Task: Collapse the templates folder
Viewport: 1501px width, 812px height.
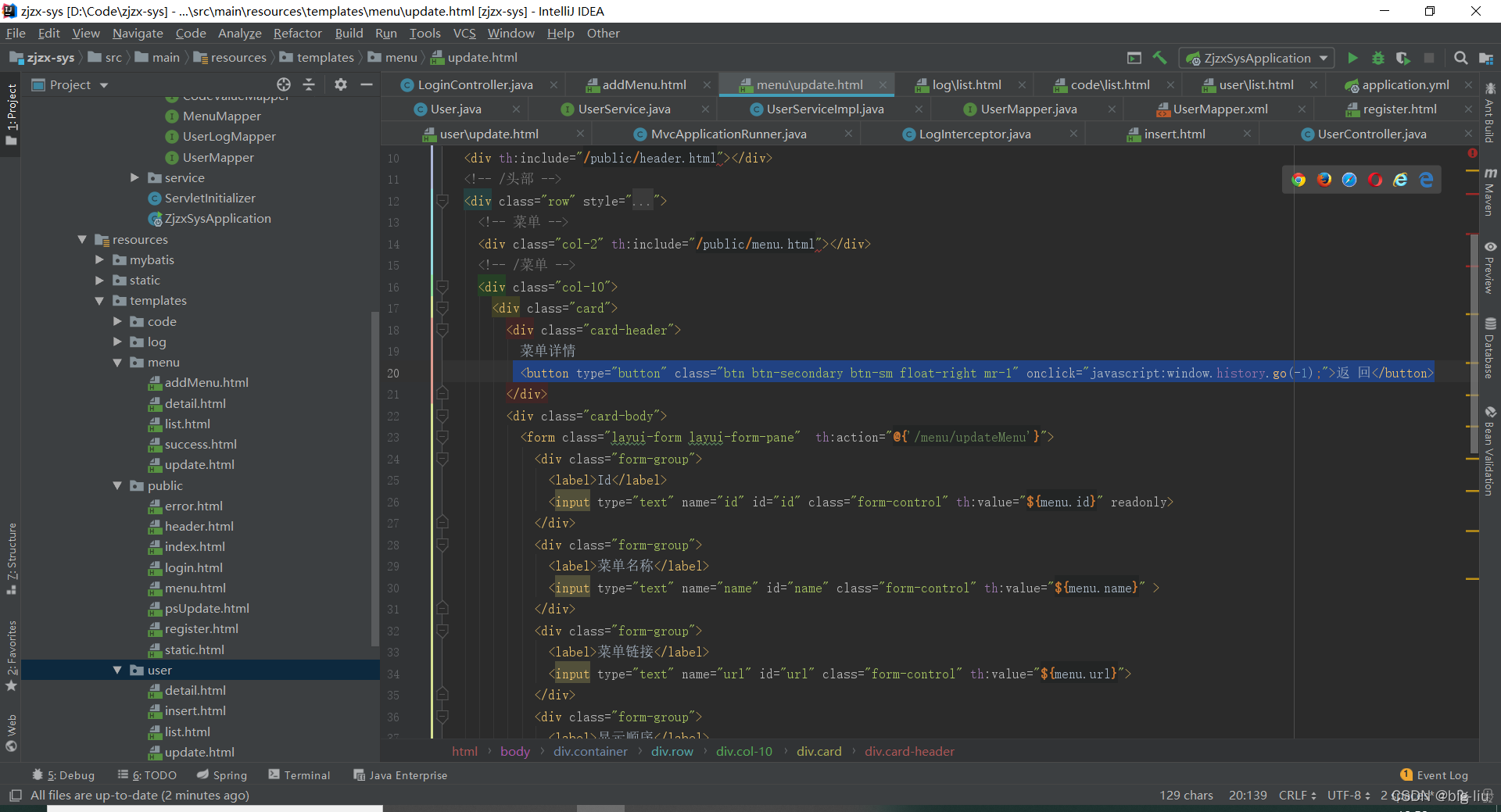Action: 99,301
